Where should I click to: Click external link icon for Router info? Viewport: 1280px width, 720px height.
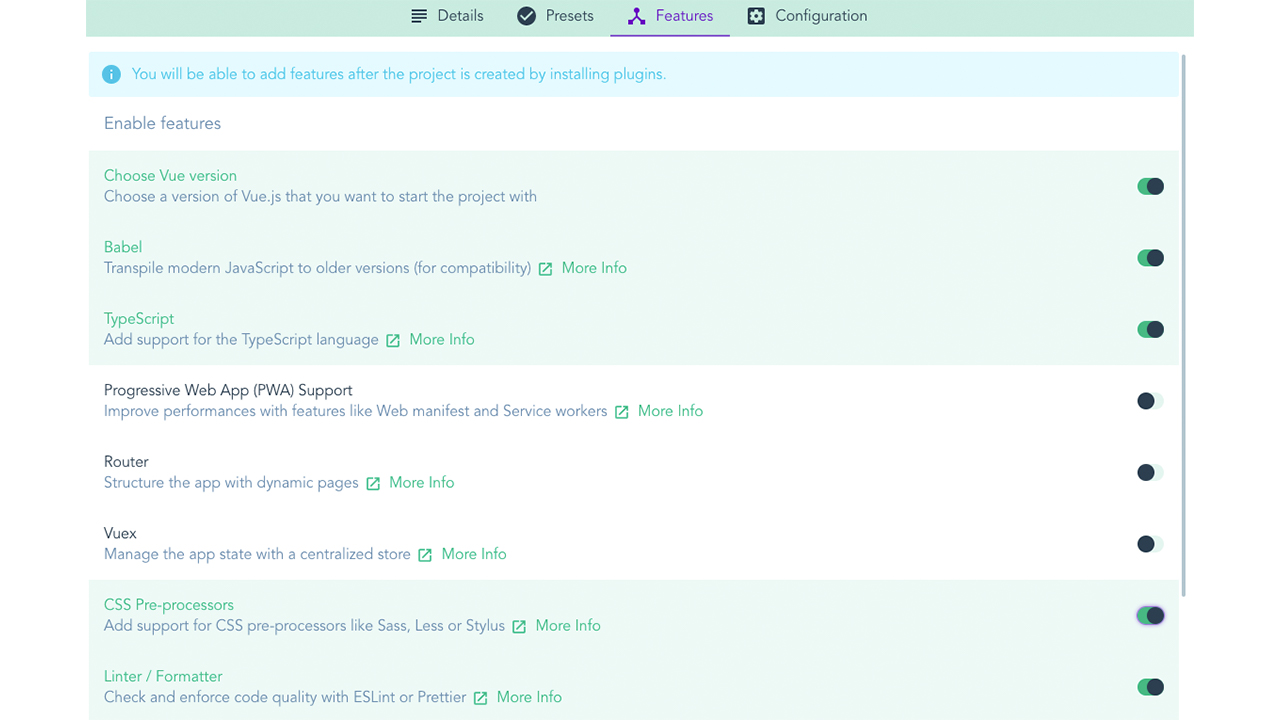(x=373, y=483)
